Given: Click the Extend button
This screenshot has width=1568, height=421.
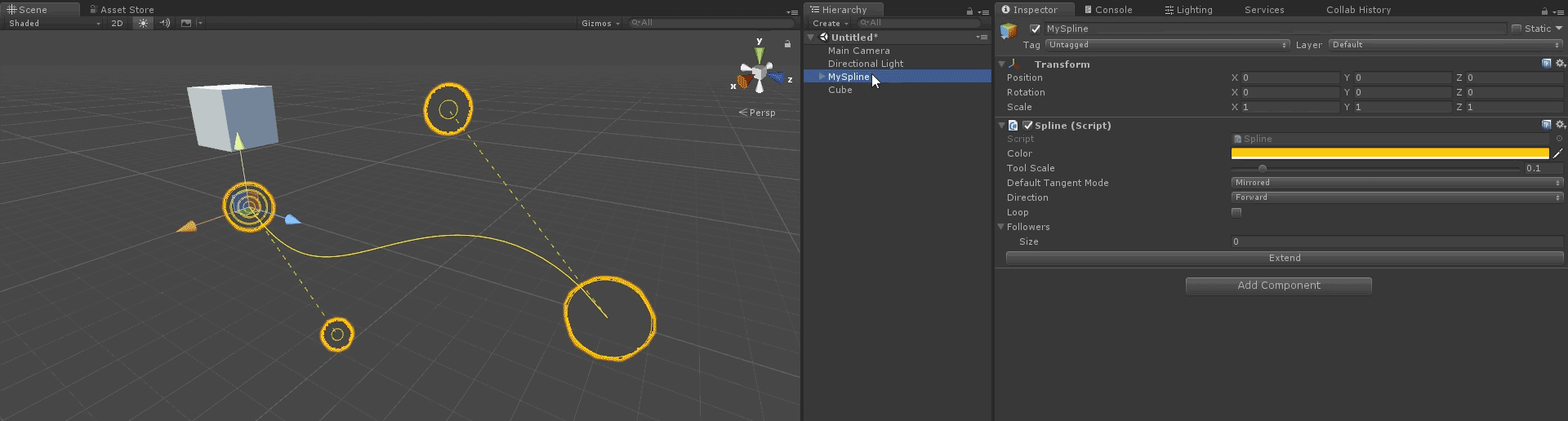Looking at the screenshot, I should (x=1284, y=258).
